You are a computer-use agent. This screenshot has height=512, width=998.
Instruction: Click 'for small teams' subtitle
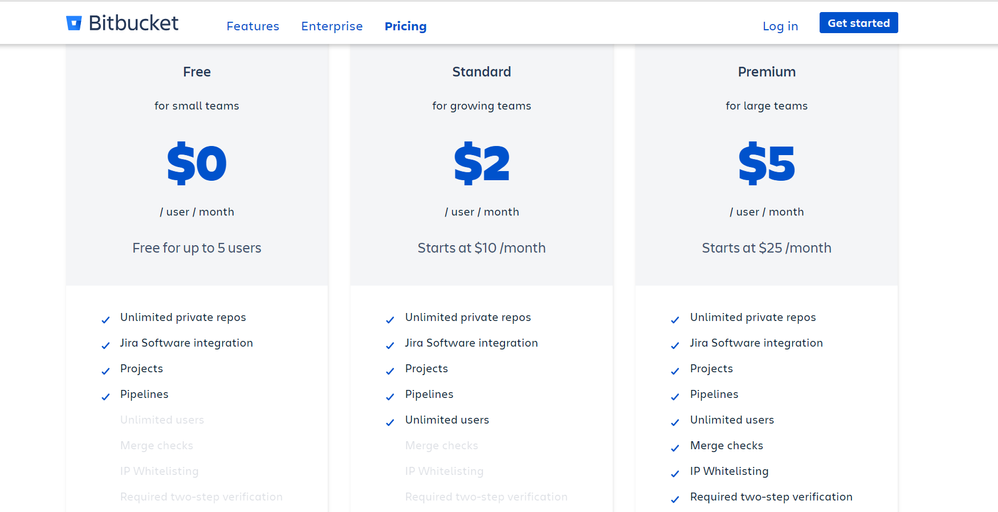[197, 106]
